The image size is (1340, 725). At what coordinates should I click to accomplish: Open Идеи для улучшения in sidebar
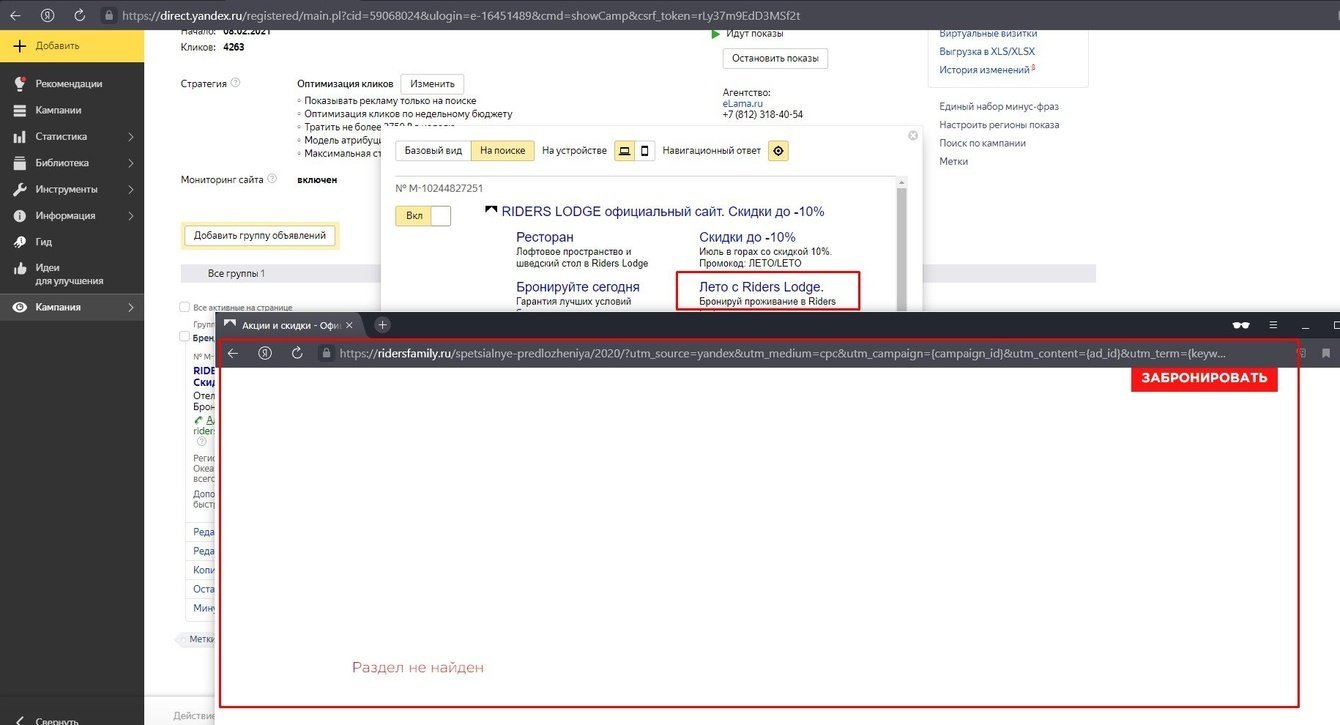[72, 274]
